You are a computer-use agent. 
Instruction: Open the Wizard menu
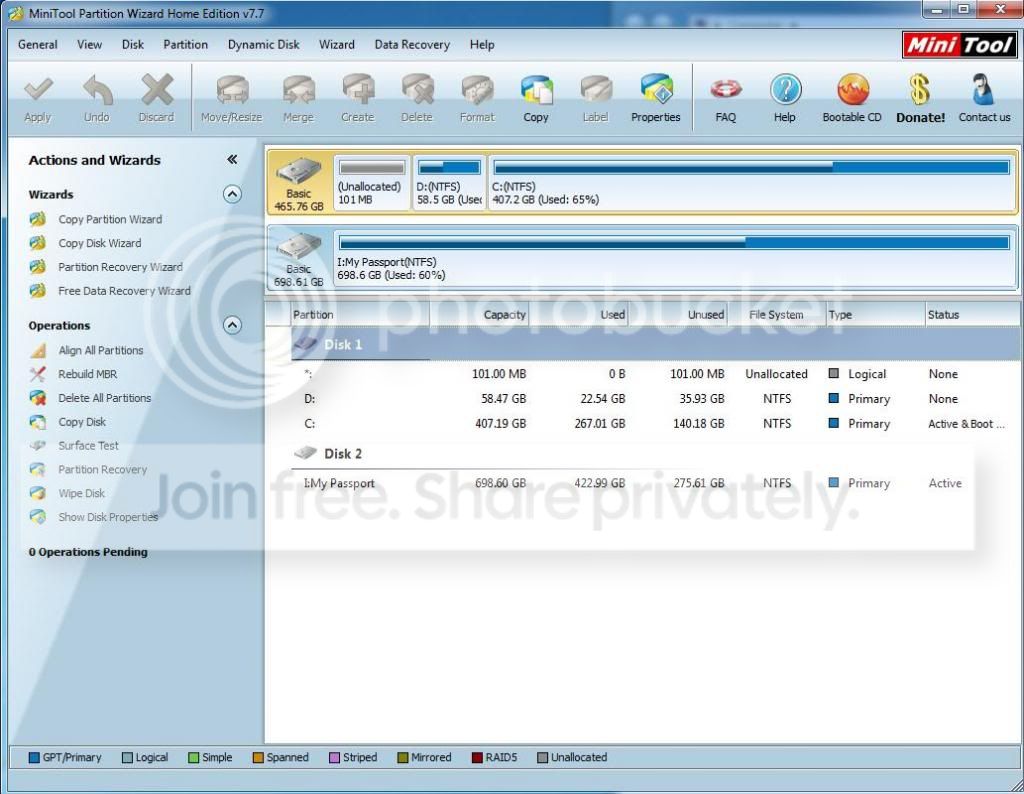tap(337, 44)
